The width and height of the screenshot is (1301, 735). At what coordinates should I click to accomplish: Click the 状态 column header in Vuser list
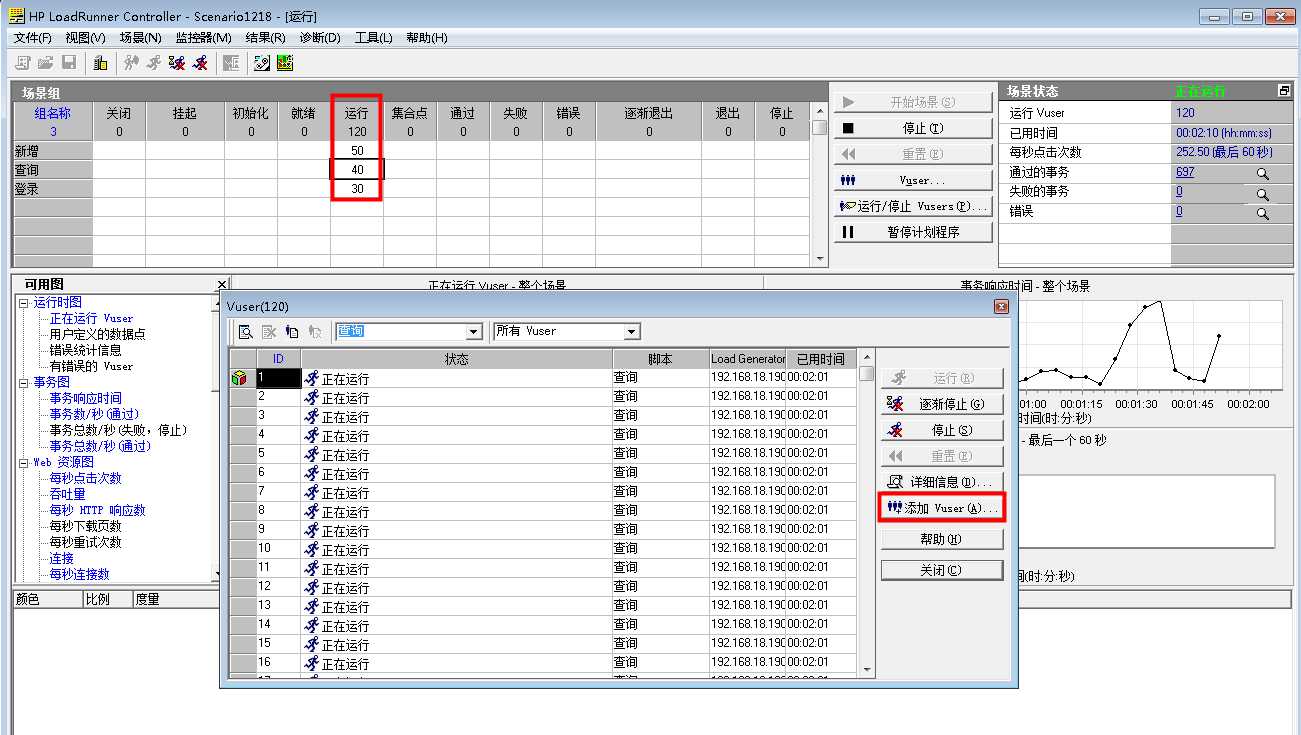click(x=456, y=359)
